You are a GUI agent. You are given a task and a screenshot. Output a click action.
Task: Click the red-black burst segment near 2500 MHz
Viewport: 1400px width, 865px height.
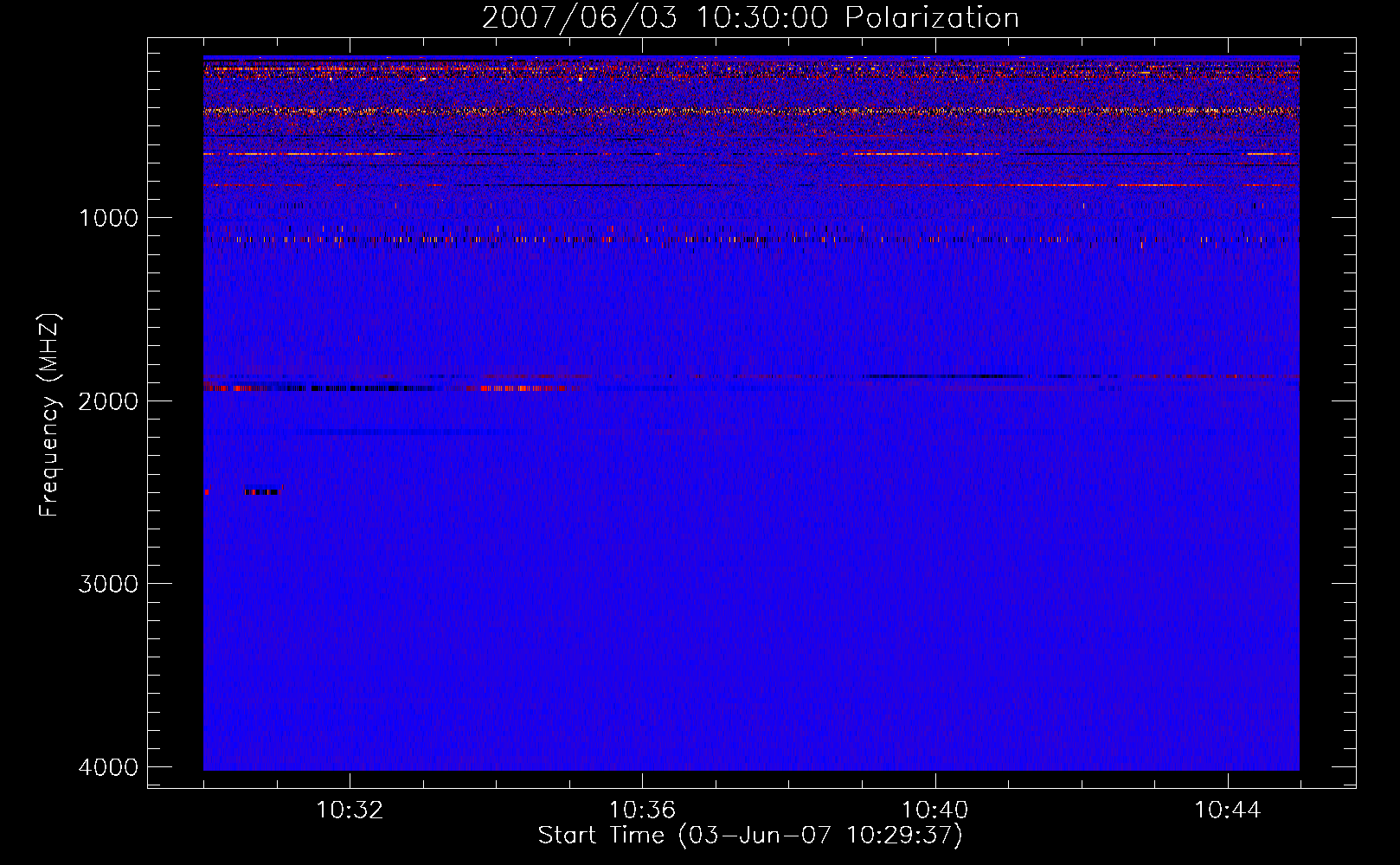[261, 491]
